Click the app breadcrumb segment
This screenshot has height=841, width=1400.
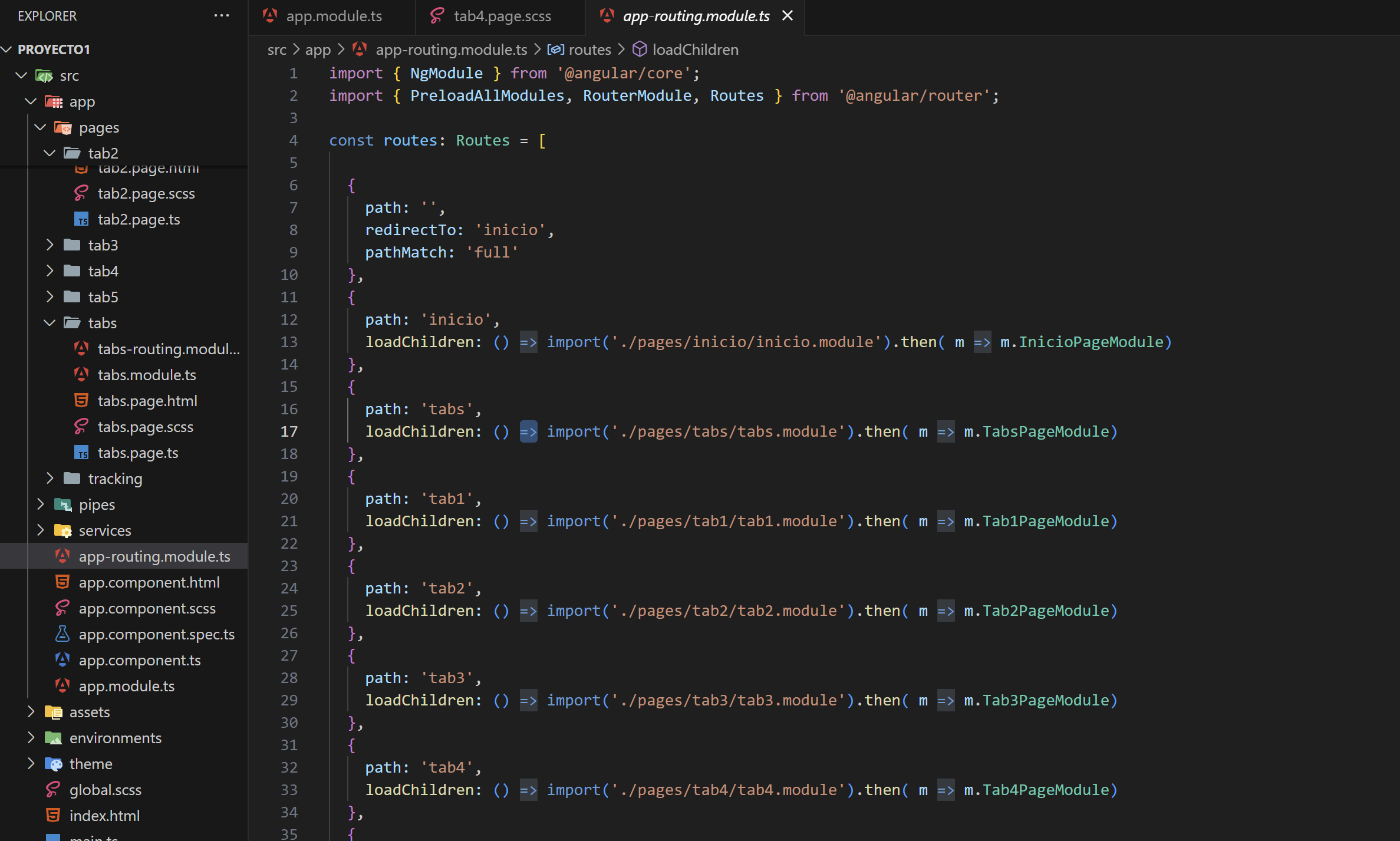318,50
